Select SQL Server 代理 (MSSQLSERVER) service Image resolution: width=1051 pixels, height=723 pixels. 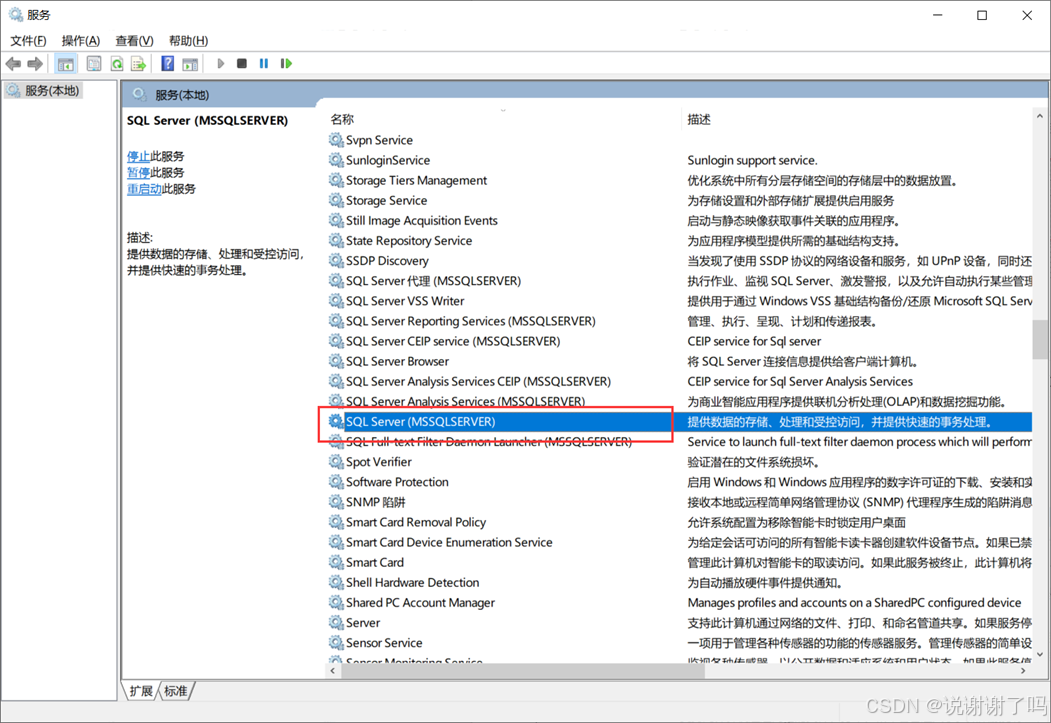tap(433, 281)
